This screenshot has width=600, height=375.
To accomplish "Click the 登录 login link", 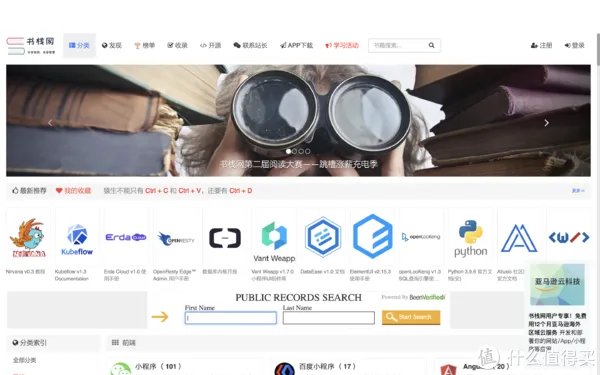I will tap(575, 46).
